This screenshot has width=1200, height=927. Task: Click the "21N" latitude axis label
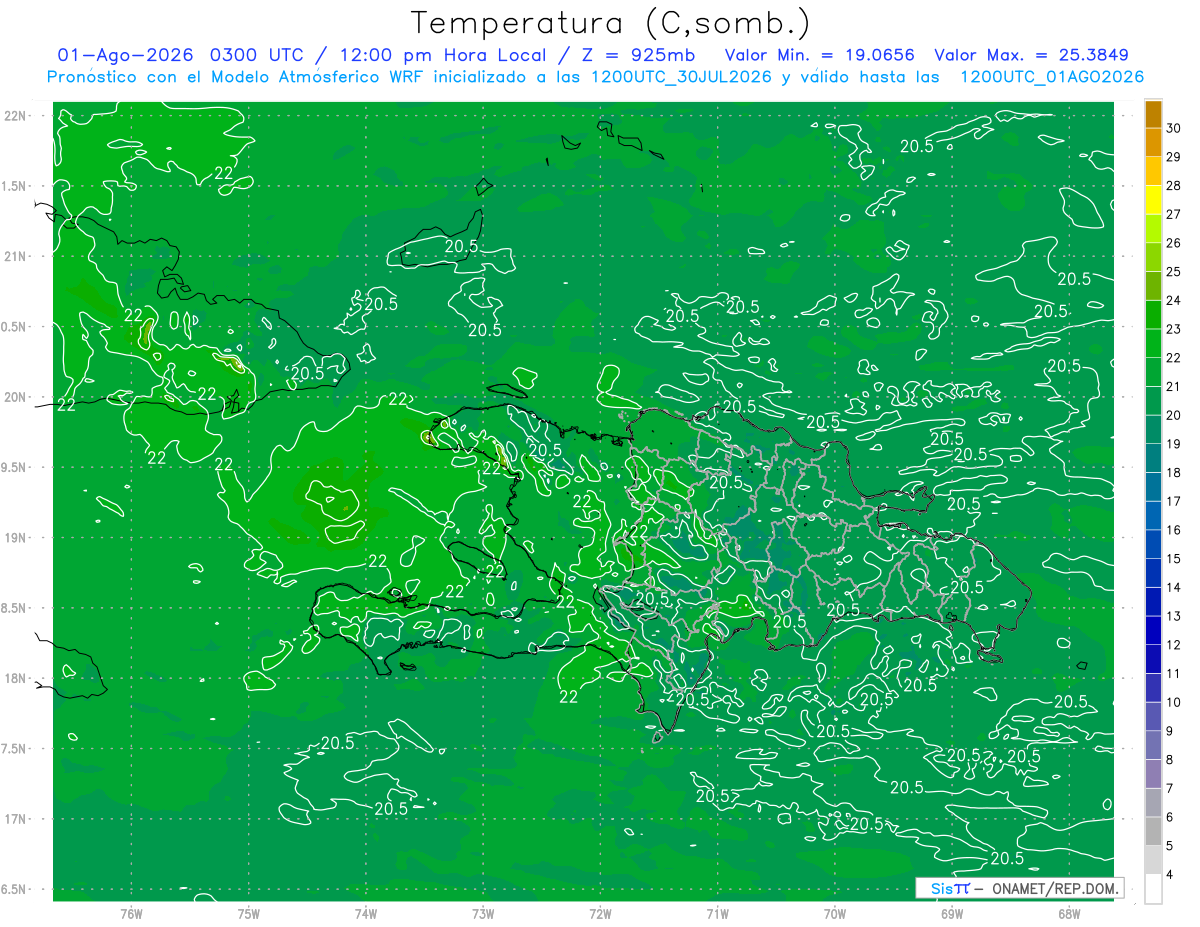coord(17,256)
